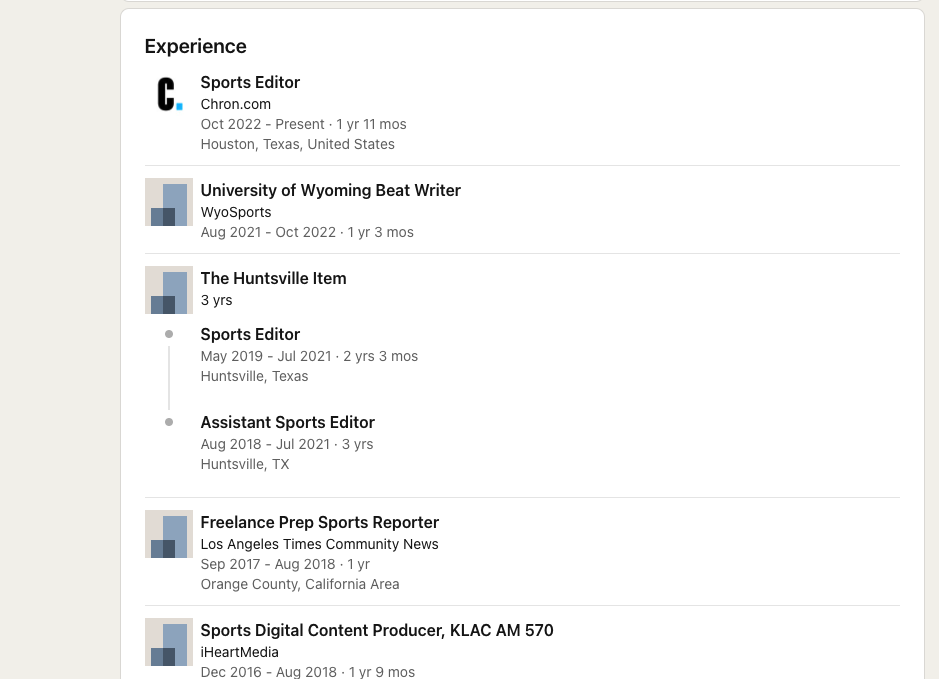The width and height of the screenshot is (939, 679).
Task: Click the timeline dot beside Assistant Sports Editor
Action: coord(169,422)
